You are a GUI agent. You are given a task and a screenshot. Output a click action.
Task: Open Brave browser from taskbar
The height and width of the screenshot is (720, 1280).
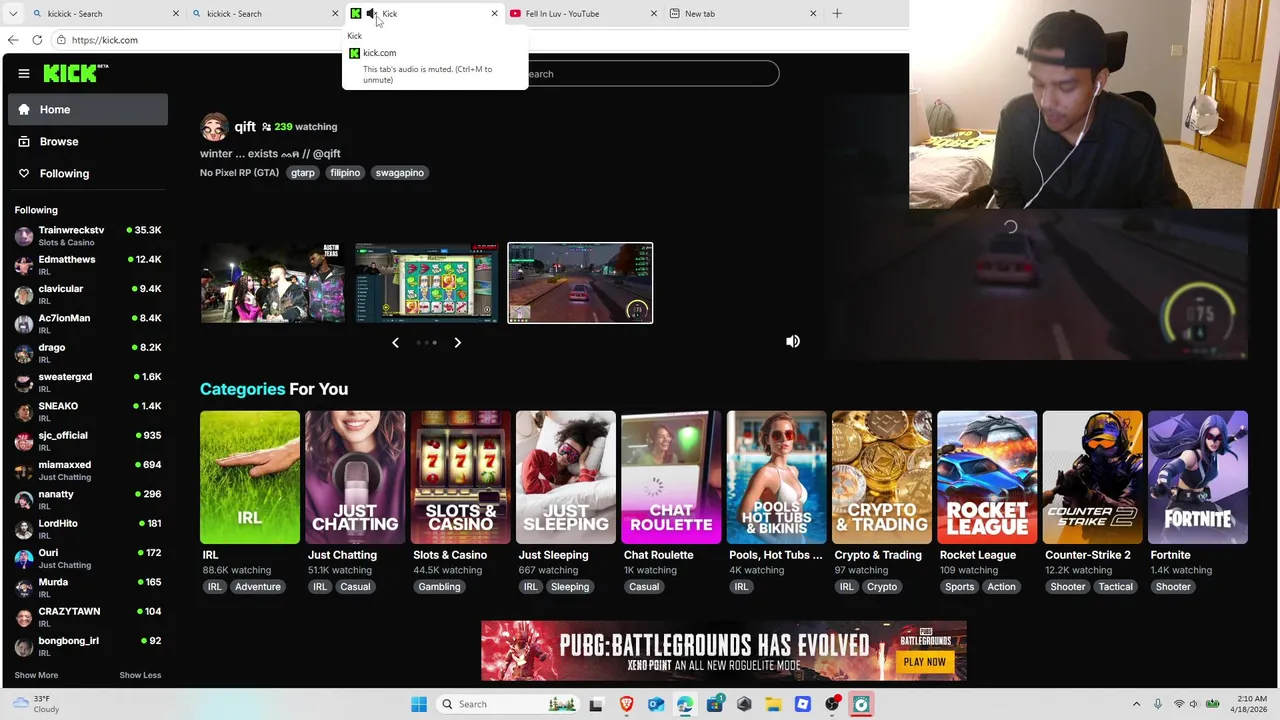(x=626, y=704)
